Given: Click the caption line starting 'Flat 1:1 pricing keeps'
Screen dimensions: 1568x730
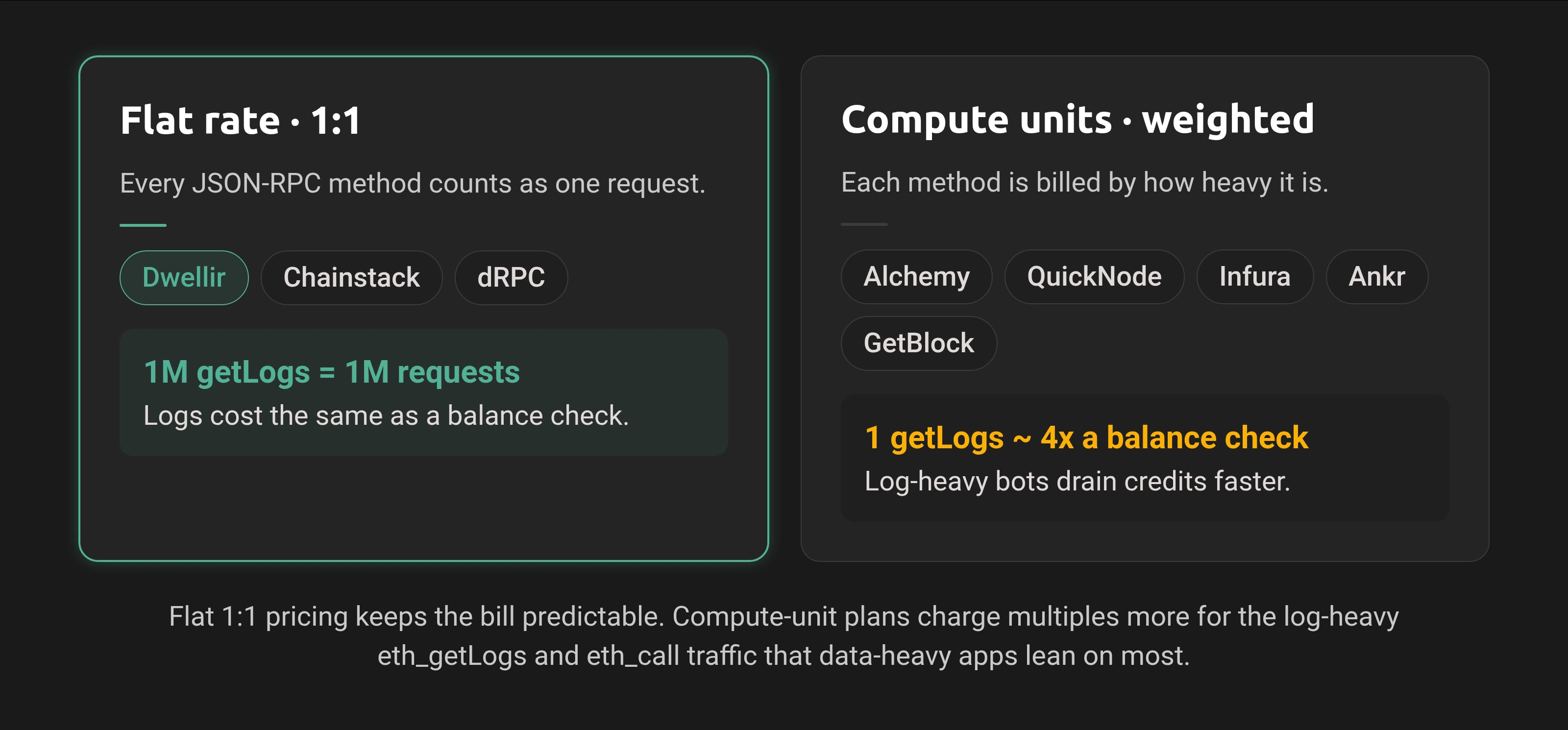Looking at the screenshot, I should (784, 617).
